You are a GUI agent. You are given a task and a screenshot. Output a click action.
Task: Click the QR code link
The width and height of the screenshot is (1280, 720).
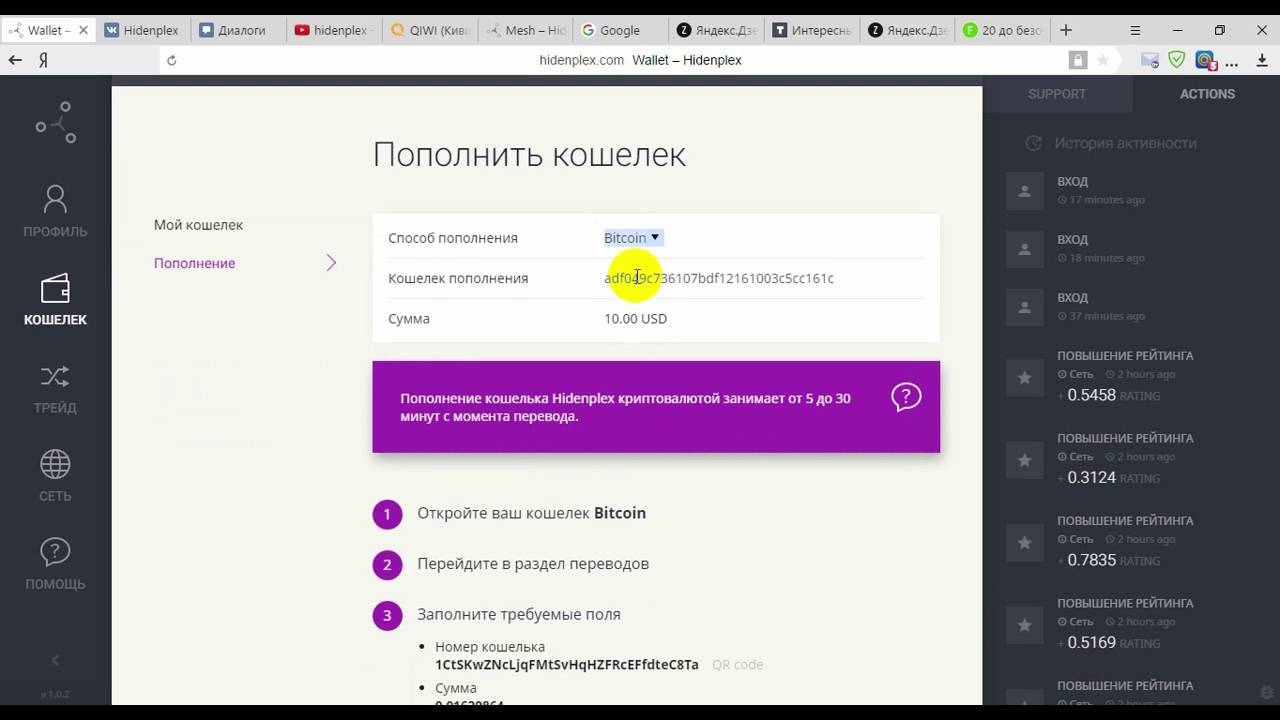(x=737, y=664)
